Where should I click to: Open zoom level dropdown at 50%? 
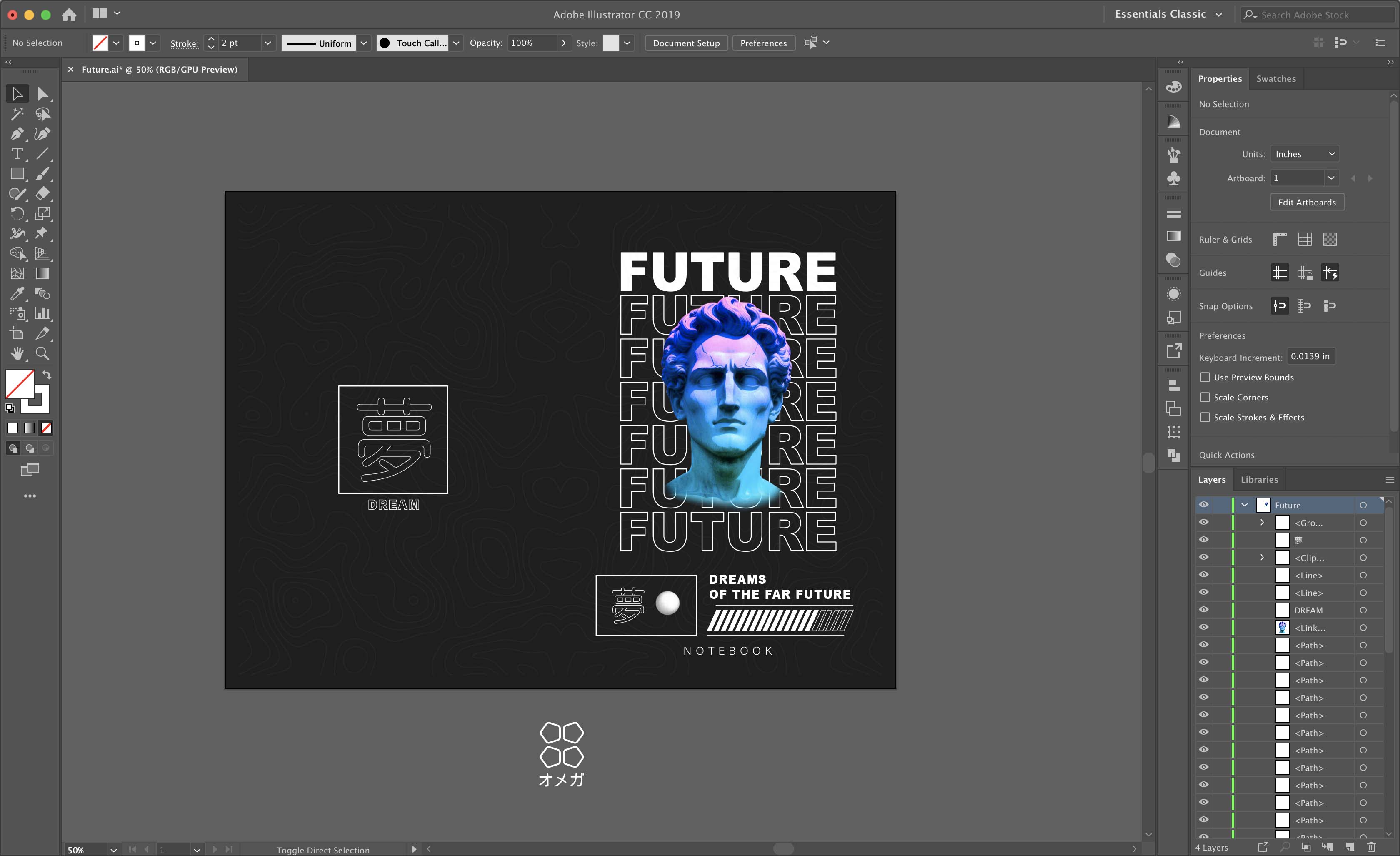click(x=114, y=850)
